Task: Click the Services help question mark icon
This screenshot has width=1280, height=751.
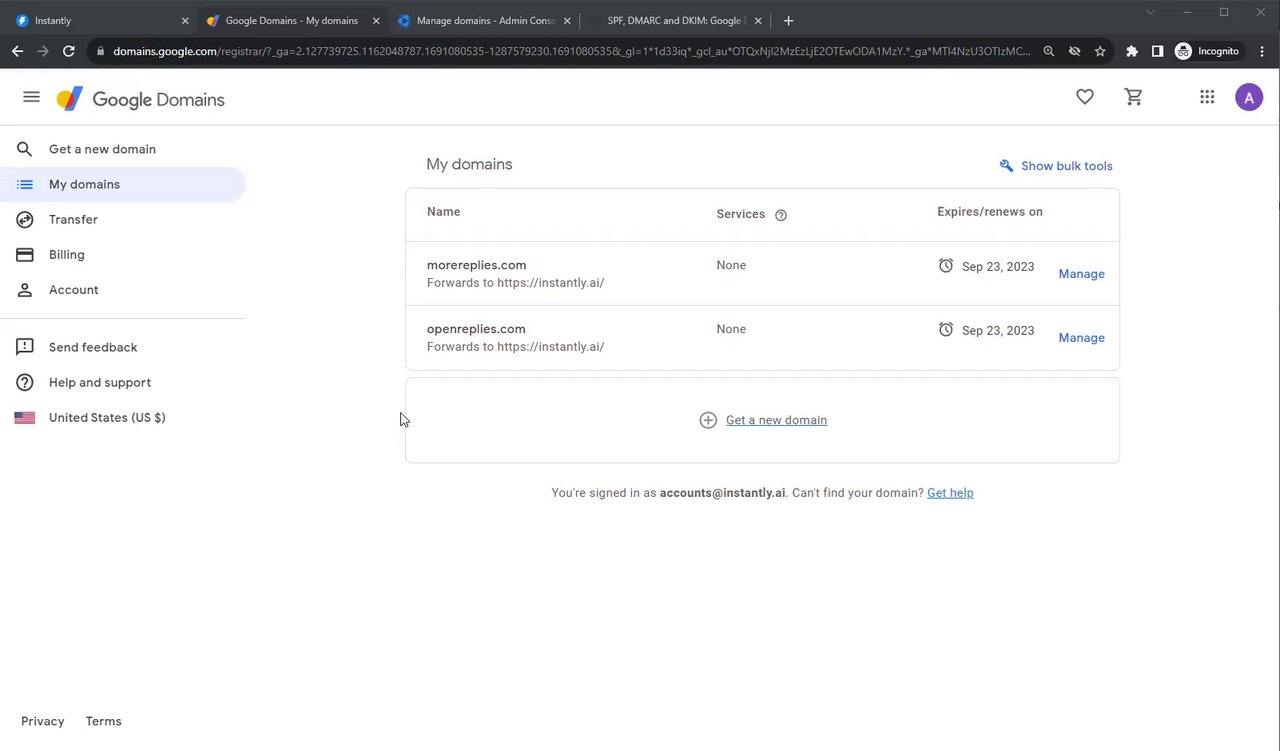Action: pos(781,214)
